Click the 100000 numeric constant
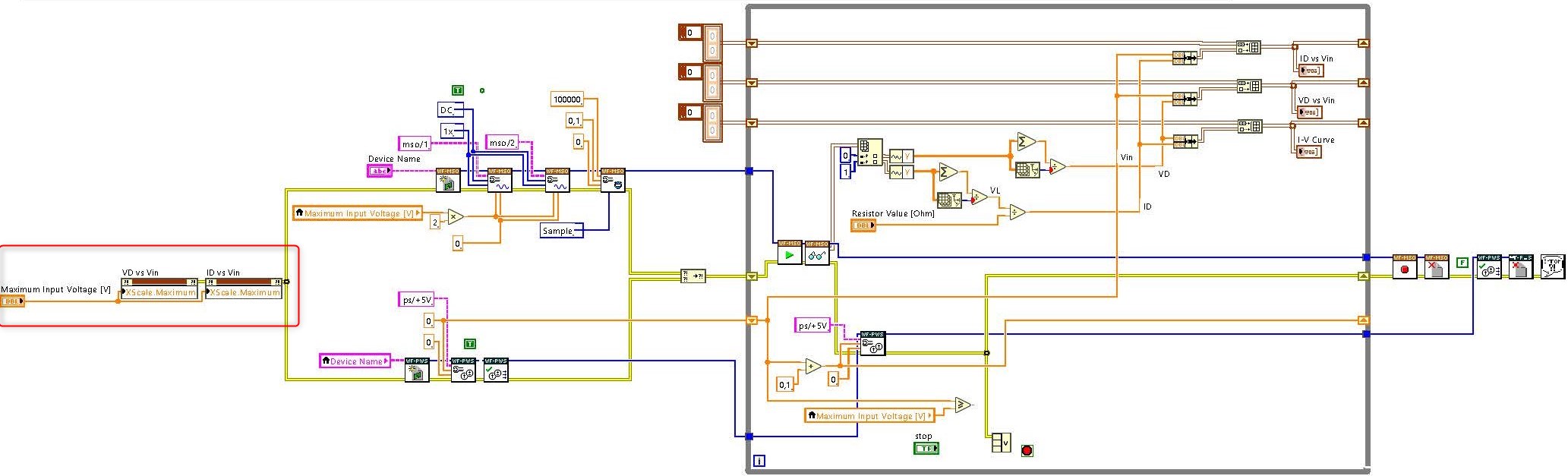 pyautogui.click(x=566, y=99)
